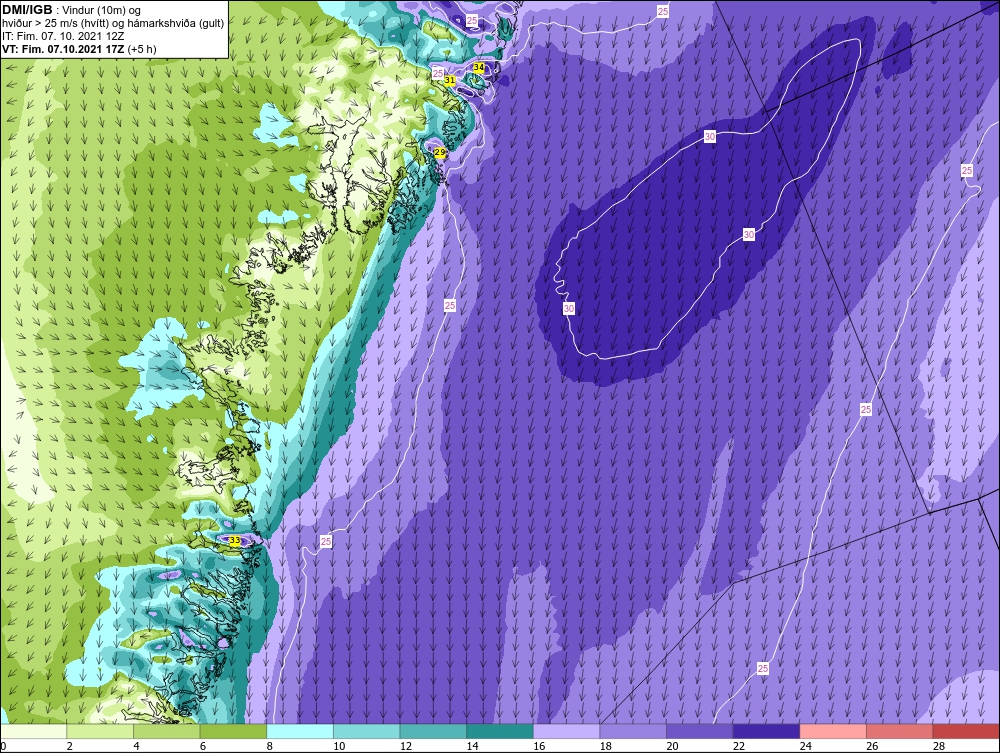Click the 'VT: Fim. 07.10.2021 17Z' text

coord(63,49)
